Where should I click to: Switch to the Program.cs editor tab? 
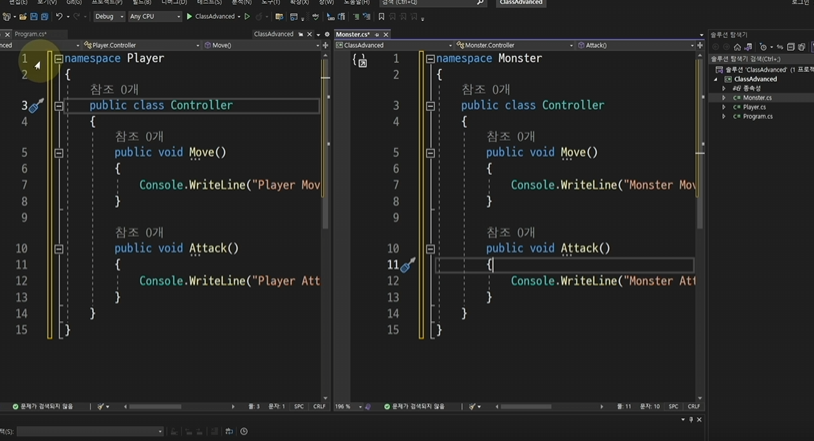tap(30, 34)
